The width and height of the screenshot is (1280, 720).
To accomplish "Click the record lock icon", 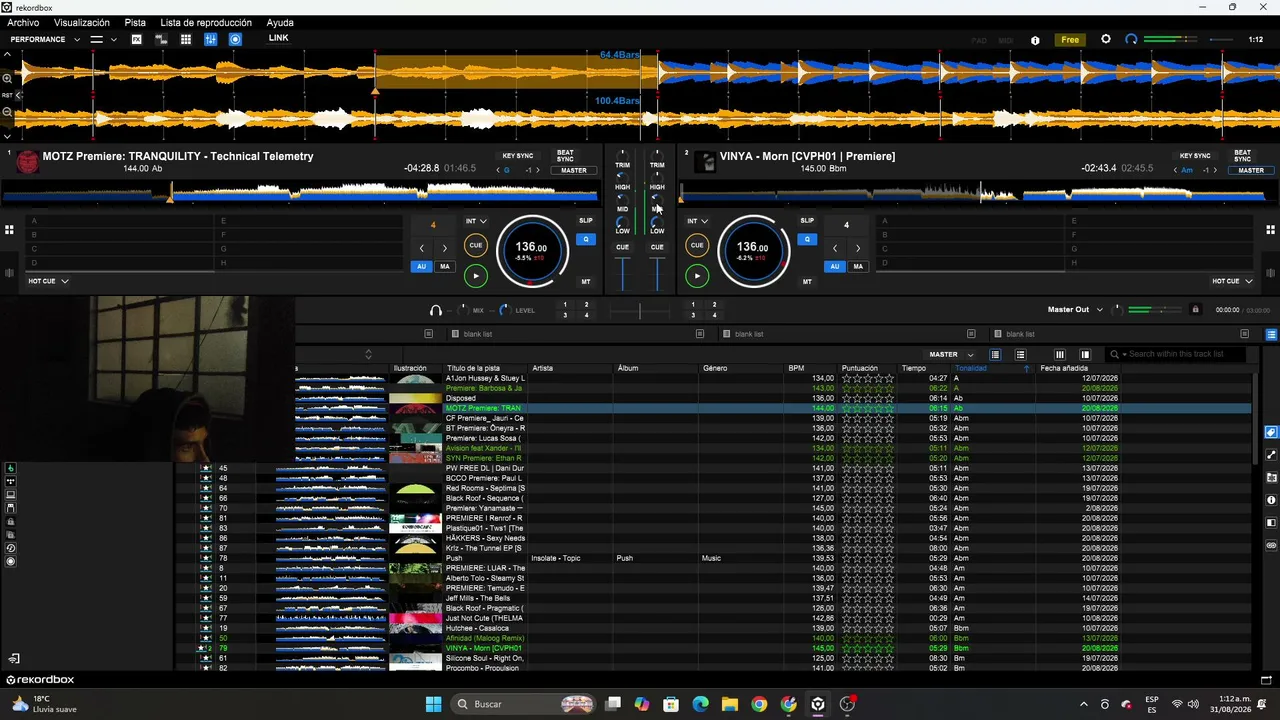I will [x=1195, y=310].
